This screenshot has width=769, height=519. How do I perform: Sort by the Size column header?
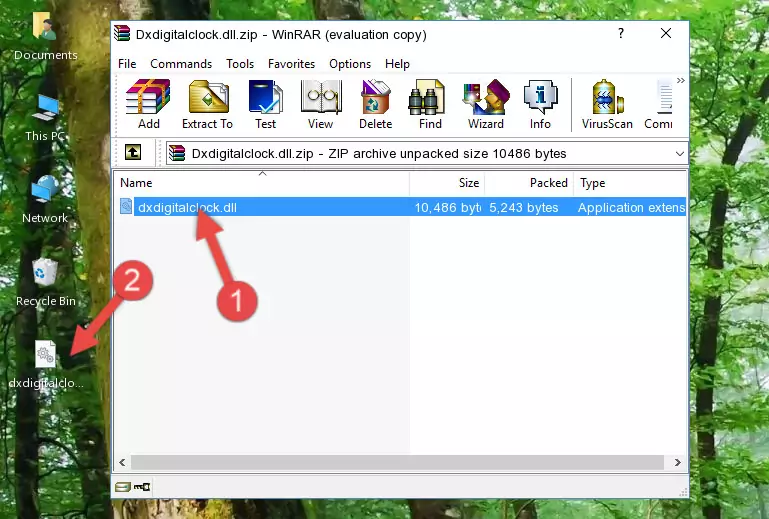click(447, 182)
